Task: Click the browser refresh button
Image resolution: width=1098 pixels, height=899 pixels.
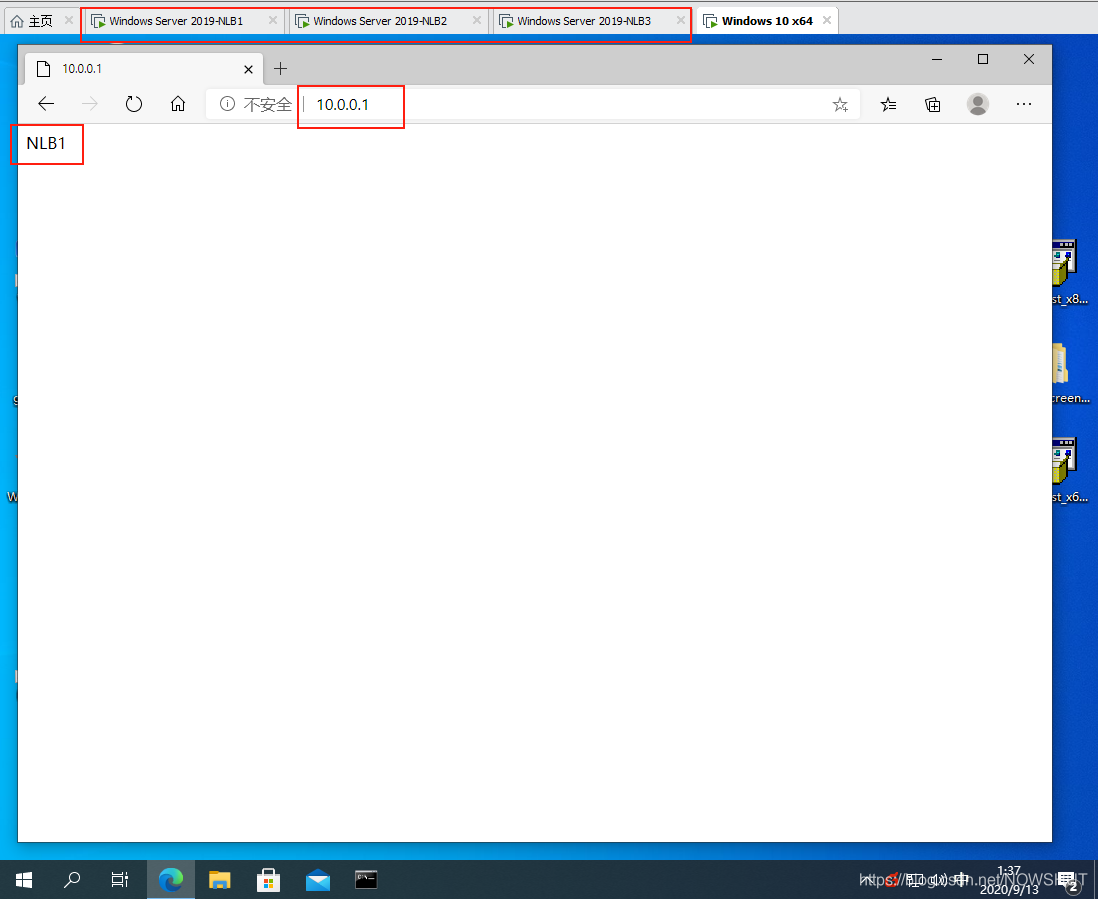Action: (x=134, y=104)
